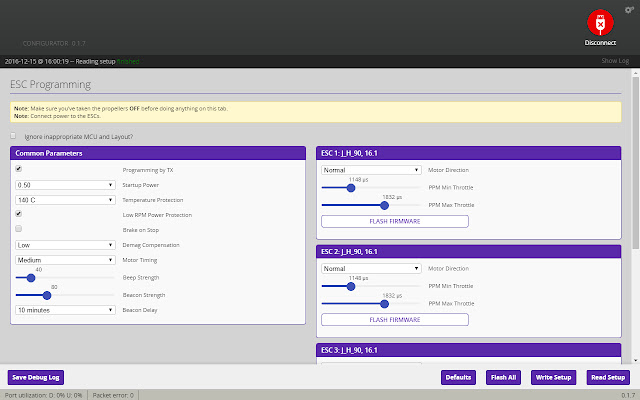Click Show Log link
The image size is (640, 400).
pos(614,61)
